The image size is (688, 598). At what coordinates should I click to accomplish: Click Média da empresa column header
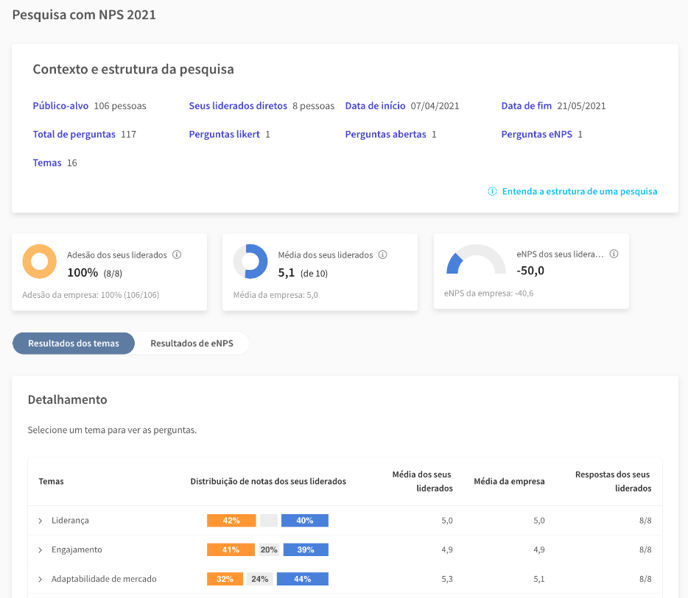509,481
